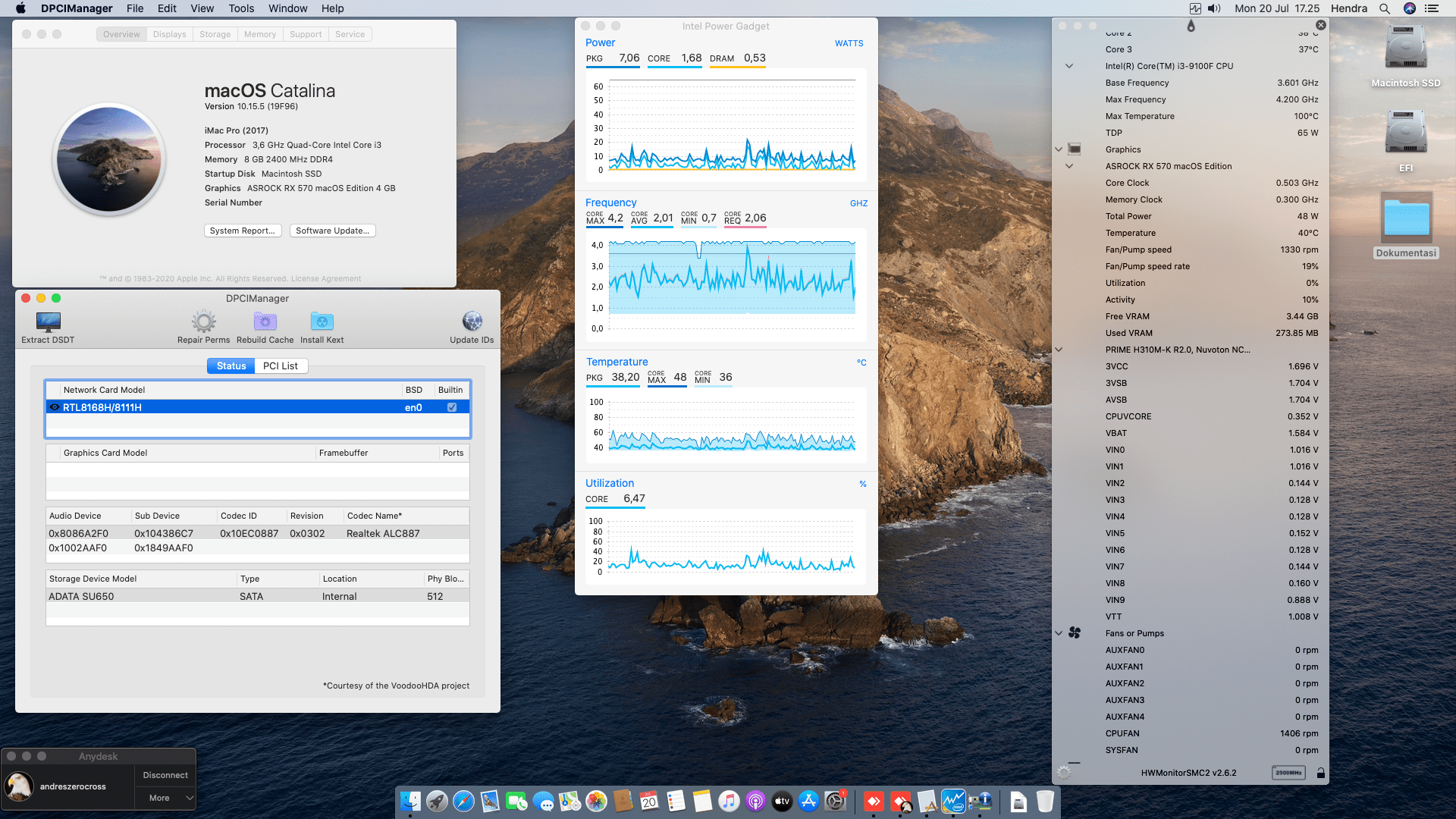Click Intel Power Gadget icon in the Dock
The image size is (1456, 819).
point(953,801)
